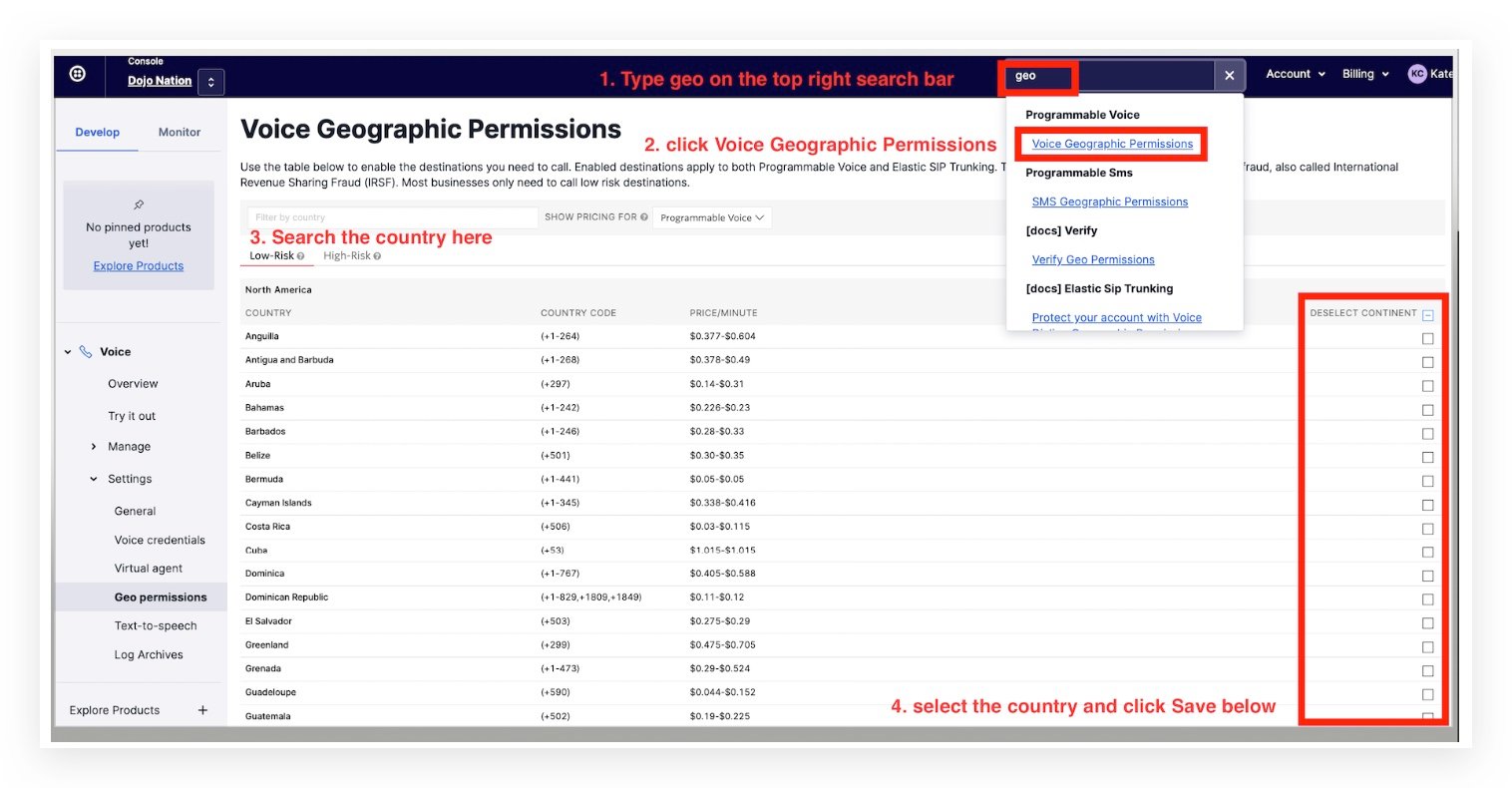
Task: Click the plus icon beside Explore Products
Action: click(202, 710)
